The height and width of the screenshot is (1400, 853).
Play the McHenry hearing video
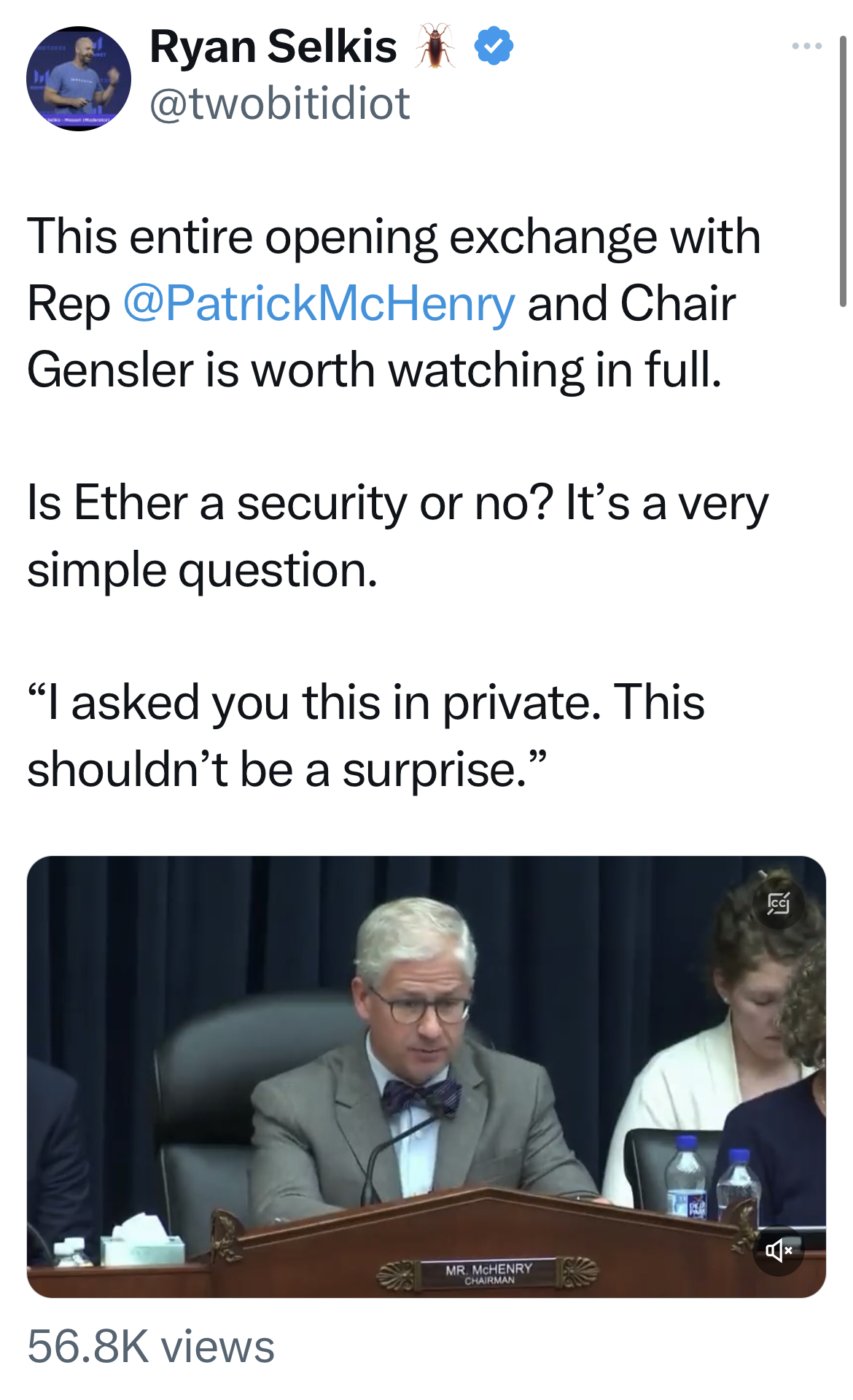click(x=426, y=1076)
